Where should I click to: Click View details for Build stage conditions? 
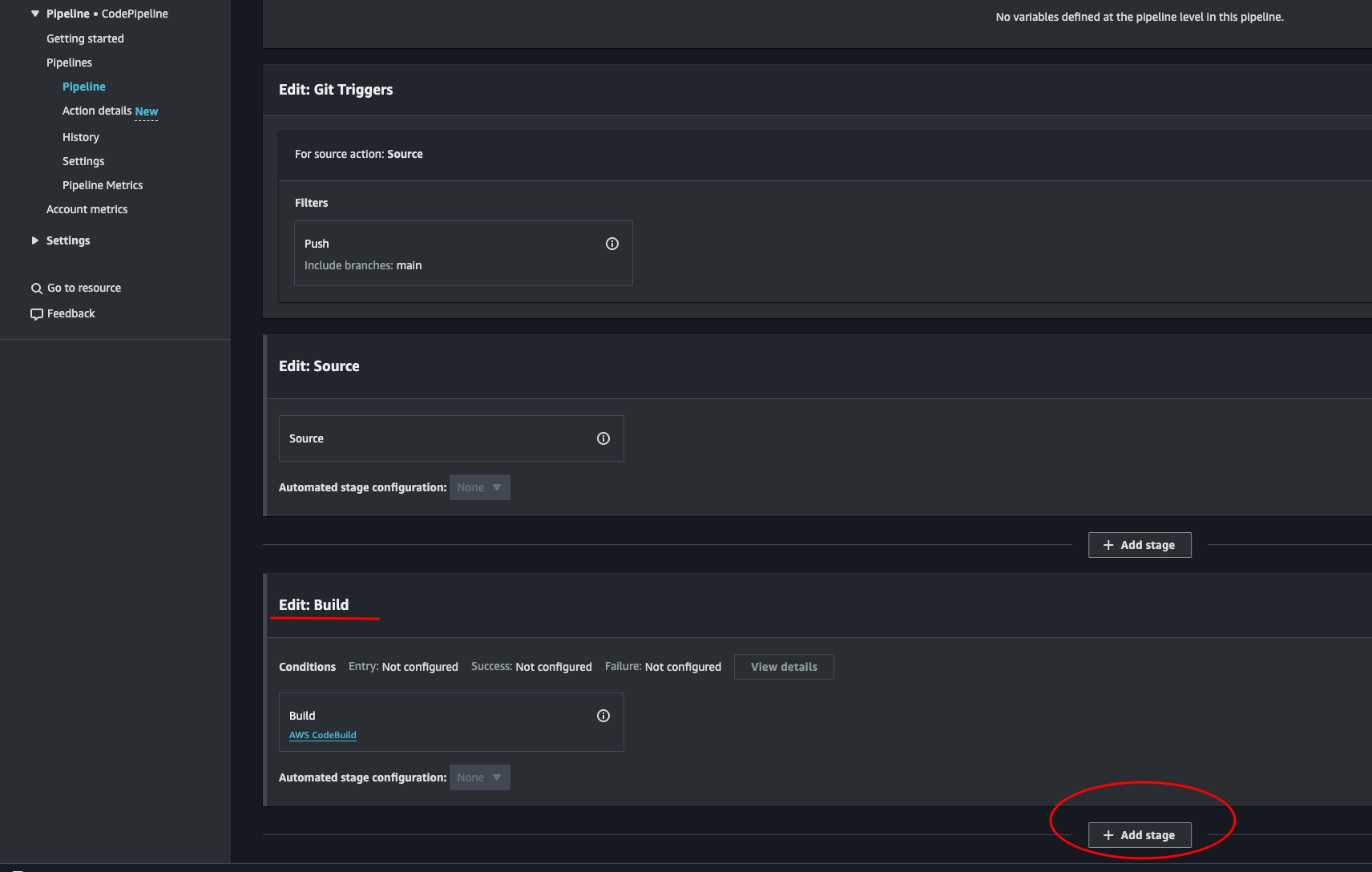(x=784, y=666)
